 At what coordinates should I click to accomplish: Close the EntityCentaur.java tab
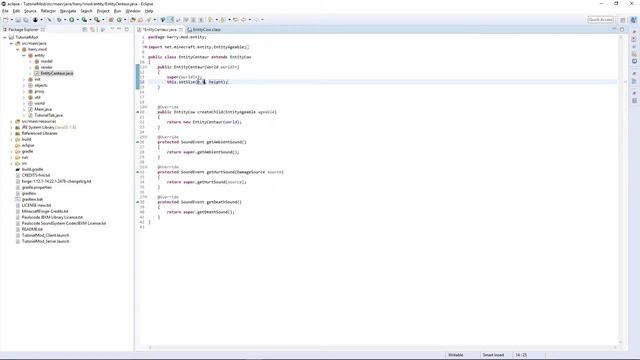(181, 30)
